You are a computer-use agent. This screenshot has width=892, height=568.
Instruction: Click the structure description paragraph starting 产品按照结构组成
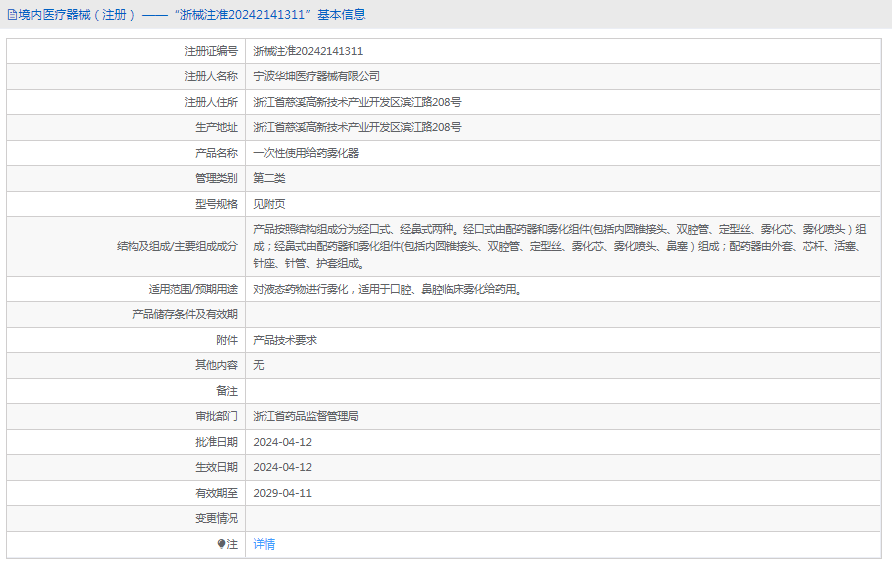coord(560,246)
